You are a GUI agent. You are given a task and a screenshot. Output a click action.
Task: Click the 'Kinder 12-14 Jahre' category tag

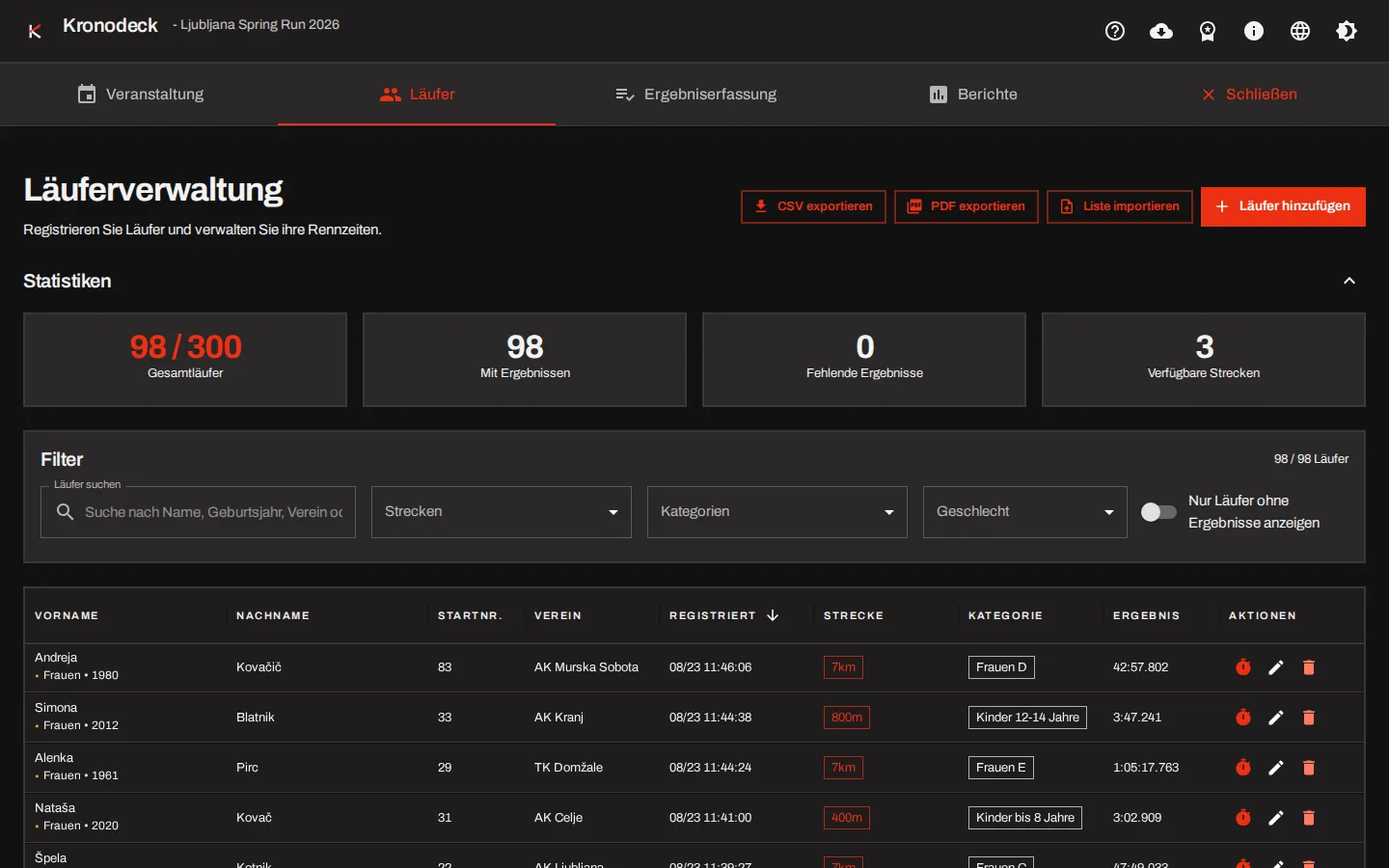(1027, 718)
